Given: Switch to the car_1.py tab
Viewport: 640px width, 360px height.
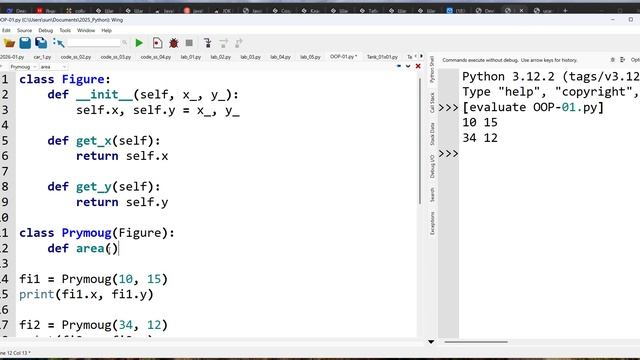Looking at the screenshot, I should pyautogui.click(x=42, y=57).
